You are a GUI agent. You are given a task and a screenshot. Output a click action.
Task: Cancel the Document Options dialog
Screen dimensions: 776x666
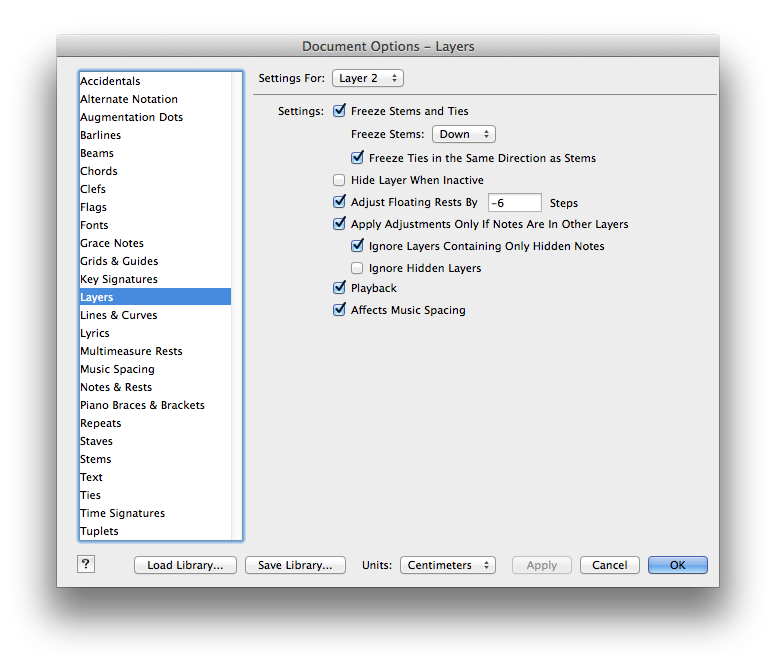coord(609,565)
